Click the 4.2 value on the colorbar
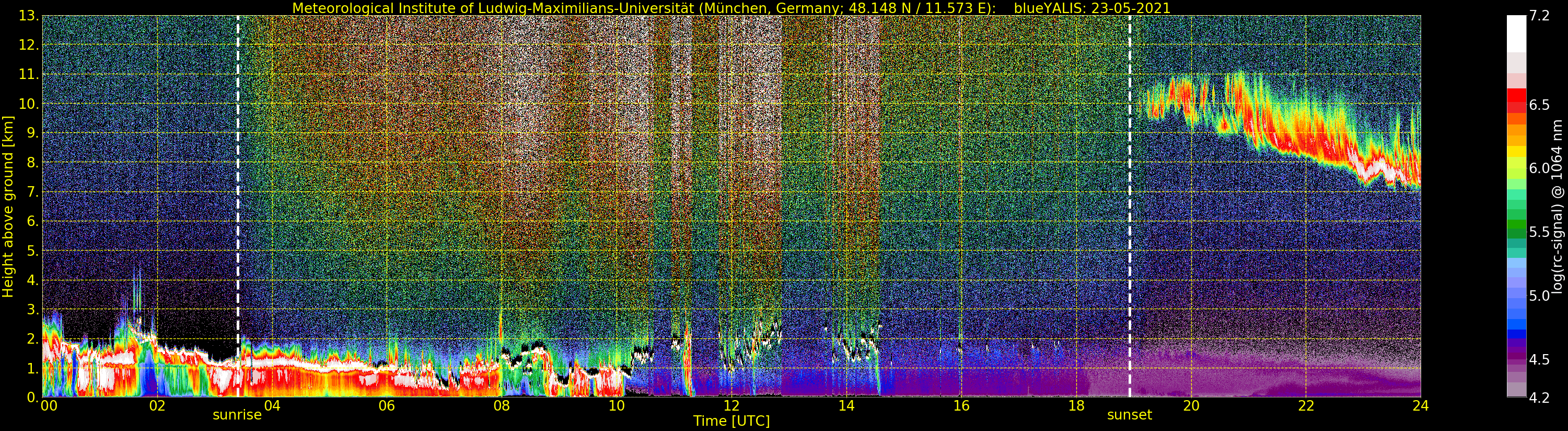Viewport: 1568px width, 431px height. coord(1539,398)
